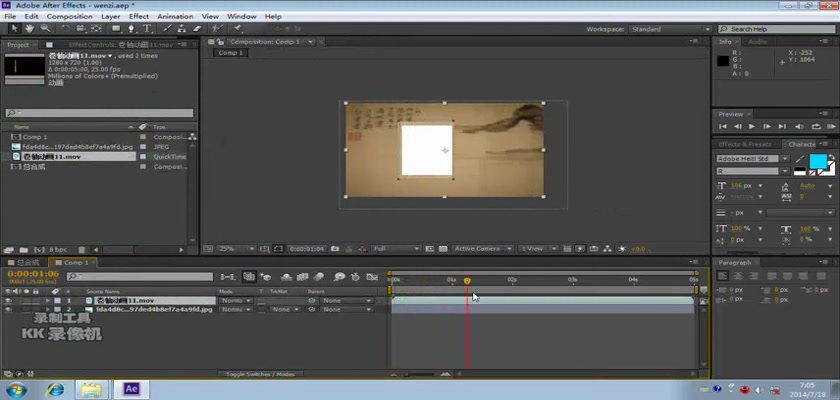Screen dimensions: 840x400
Task: Toggle hide shy layers switch in timeline
Action: coord(287,277)
